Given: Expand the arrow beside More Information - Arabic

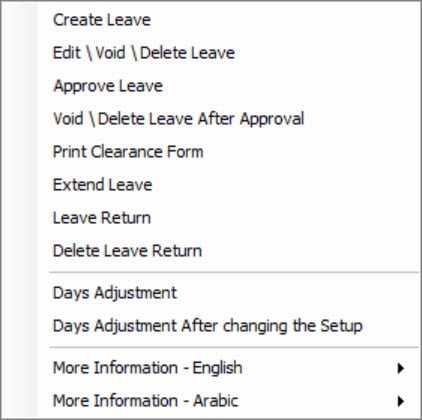Looking at the screenshot, I should pyautogui.click(x=401, y=401).
